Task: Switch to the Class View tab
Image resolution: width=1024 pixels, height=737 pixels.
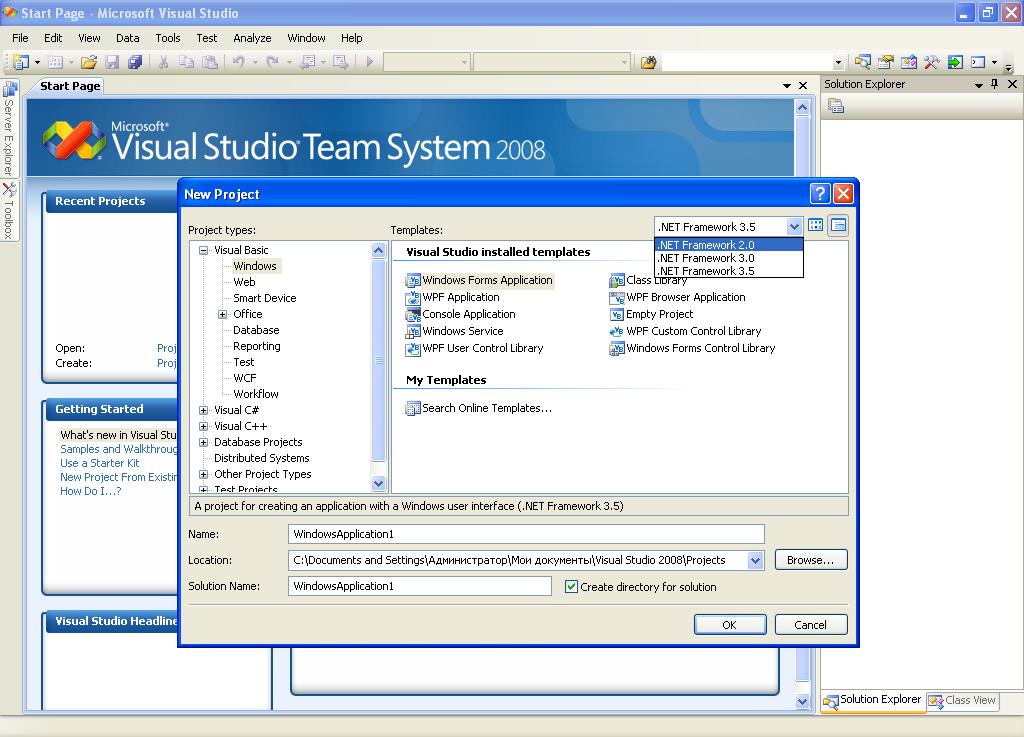Action: click(962, 701)
